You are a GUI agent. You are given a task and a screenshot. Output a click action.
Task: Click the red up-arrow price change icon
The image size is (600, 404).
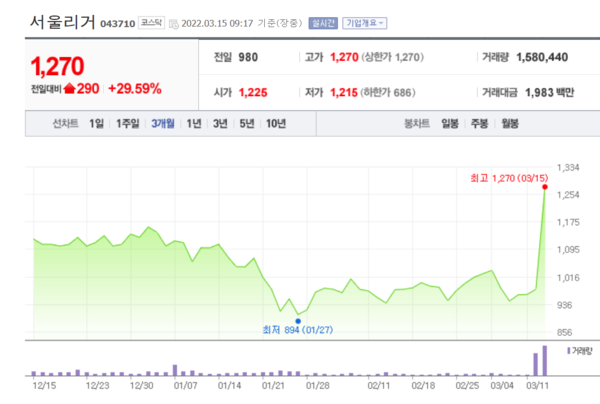click(69, 88)
